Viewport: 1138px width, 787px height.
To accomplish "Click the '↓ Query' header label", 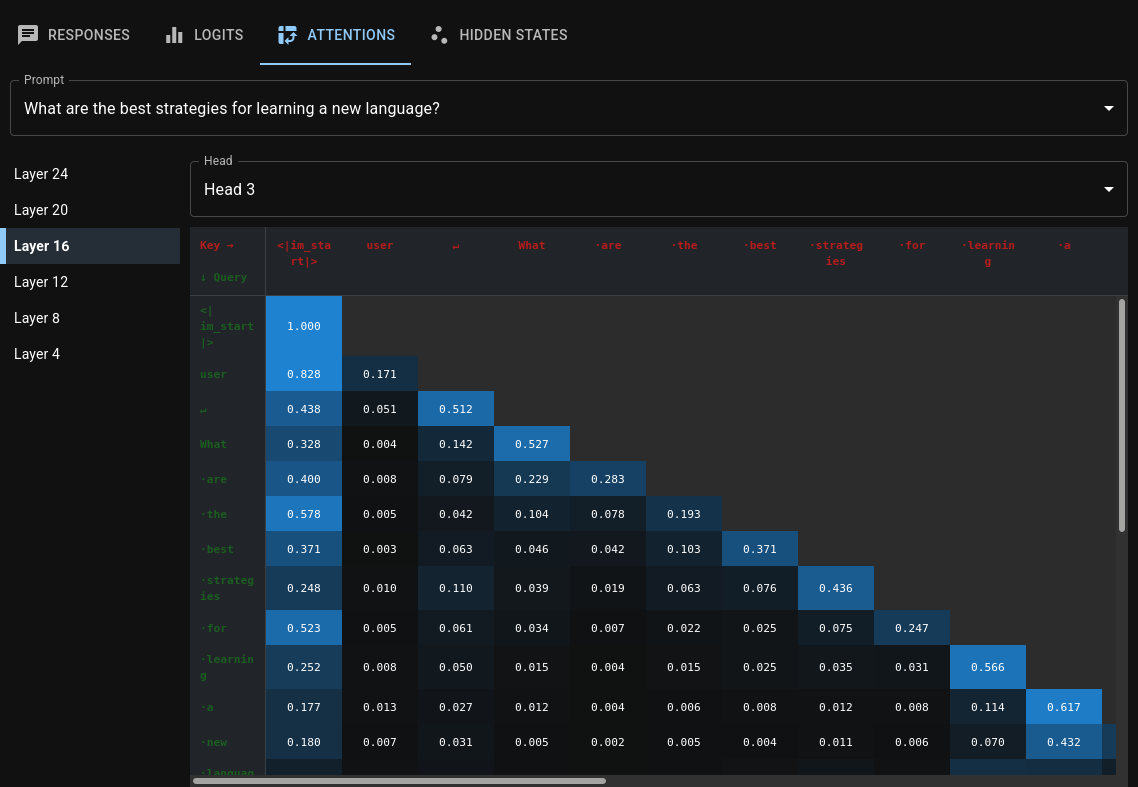I will 224,277.
